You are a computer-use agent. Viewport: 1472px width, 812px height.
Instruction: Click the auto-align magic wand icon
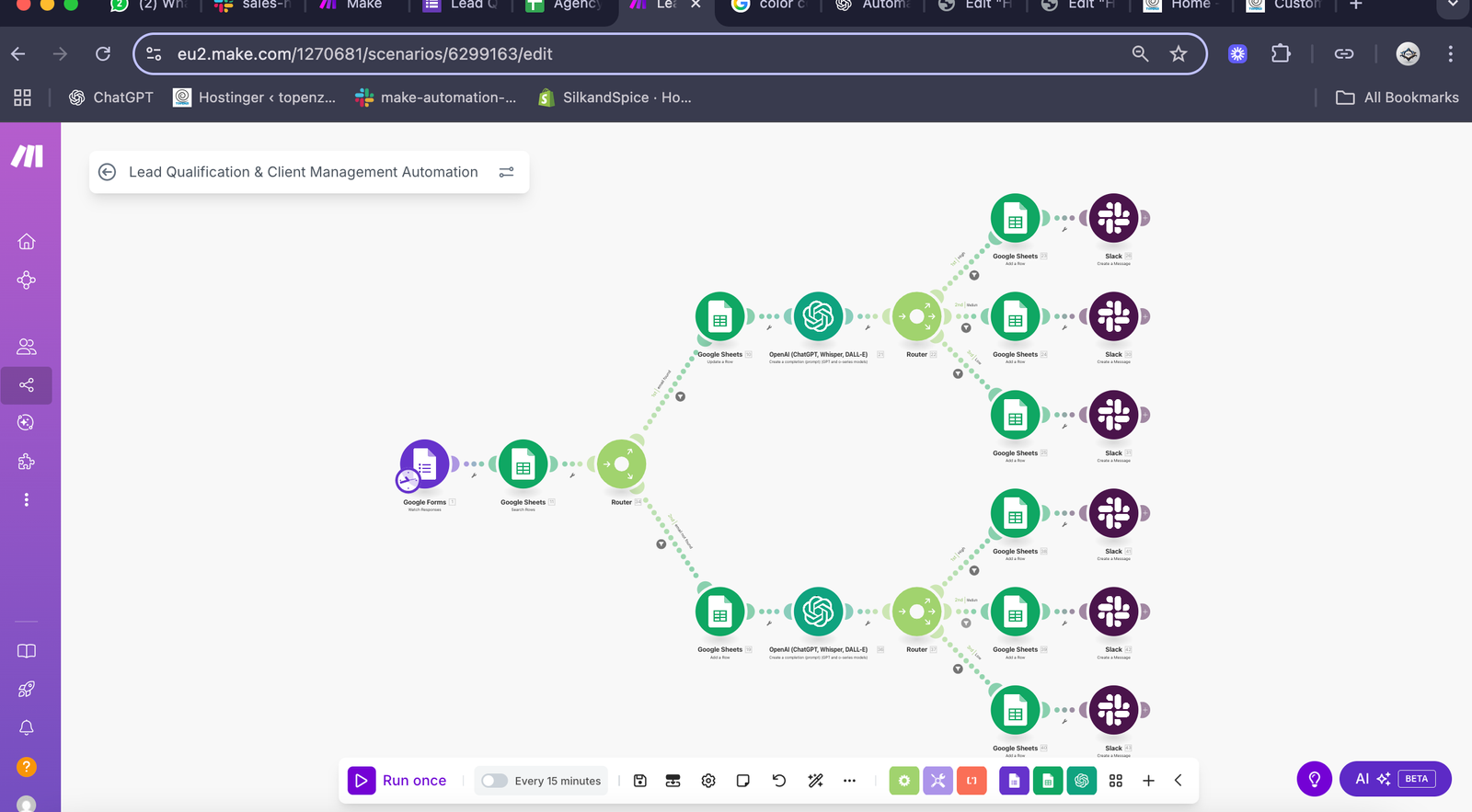815,781
